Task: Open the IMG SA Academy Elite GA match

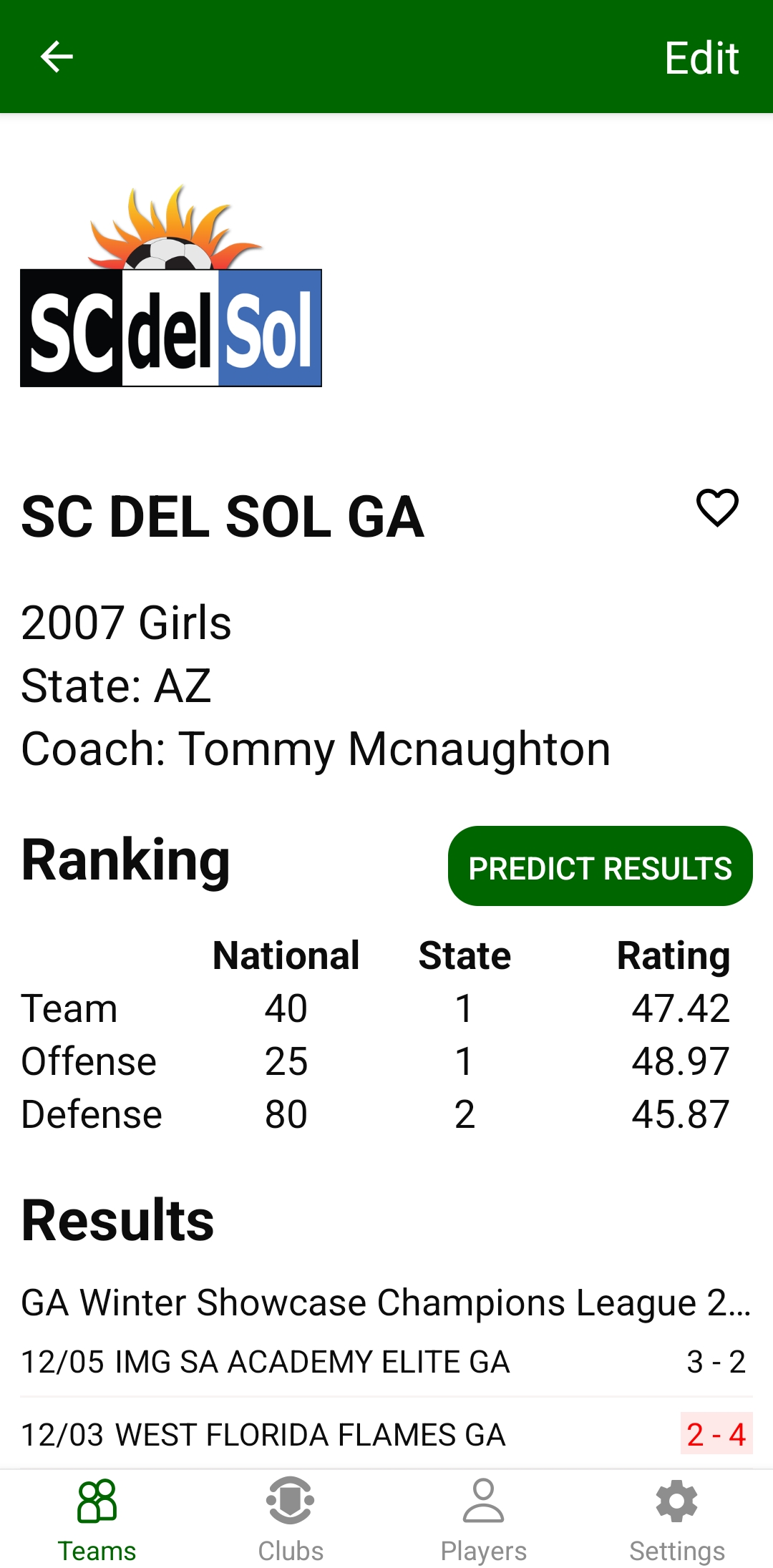Action: pyautogui.click(x=266, y=1362)
